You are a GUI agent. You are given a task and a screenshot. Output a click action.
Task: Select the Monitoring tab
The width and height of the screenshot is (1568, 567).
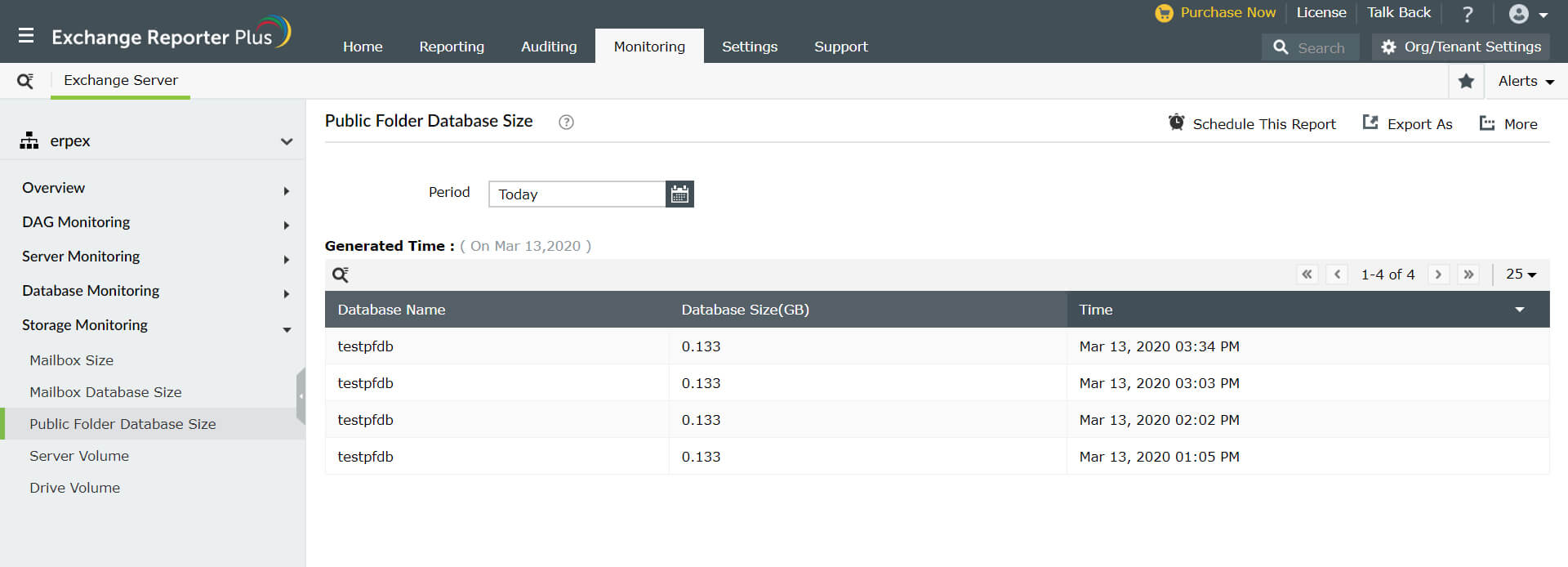click(x=649, y=47)
